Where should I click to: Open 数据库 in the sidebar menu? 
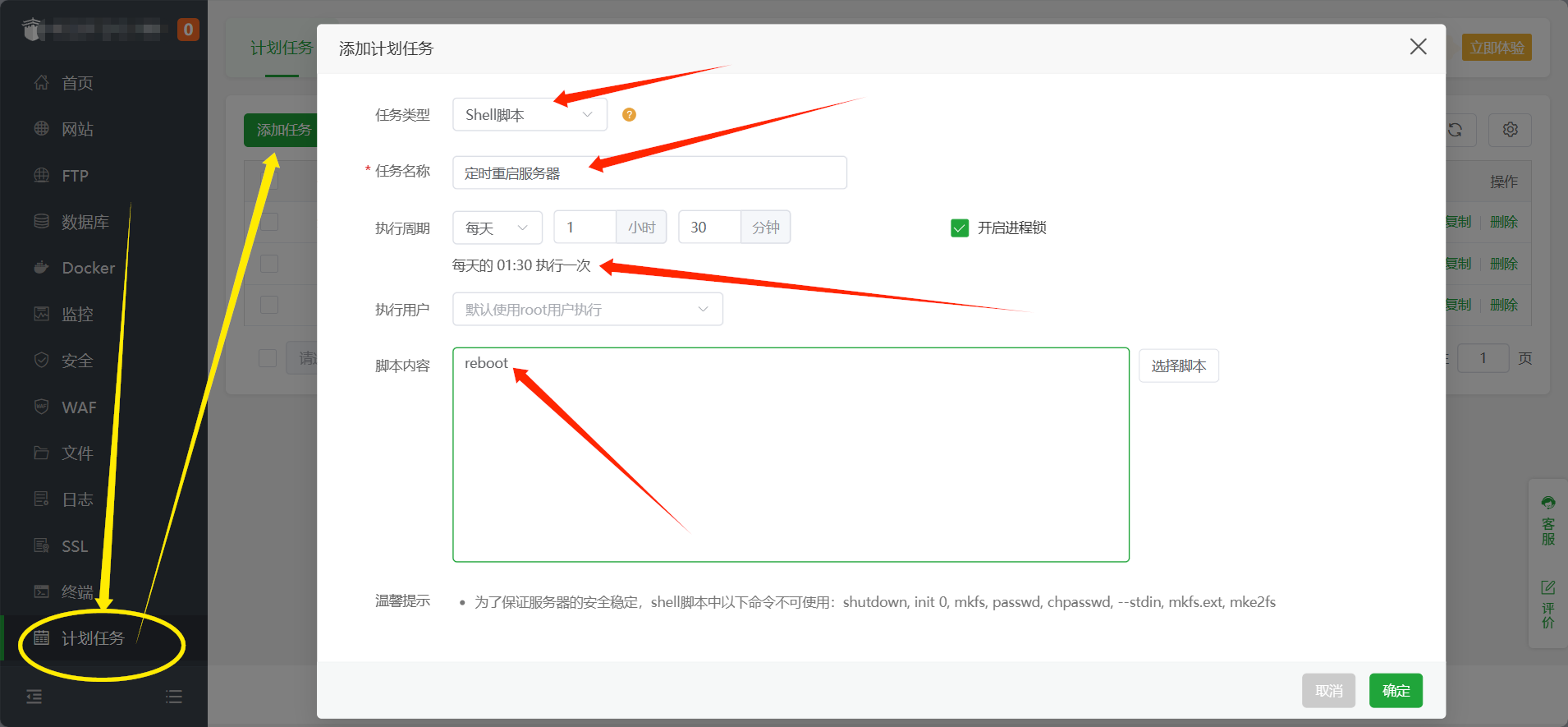(x=85, y=222)
